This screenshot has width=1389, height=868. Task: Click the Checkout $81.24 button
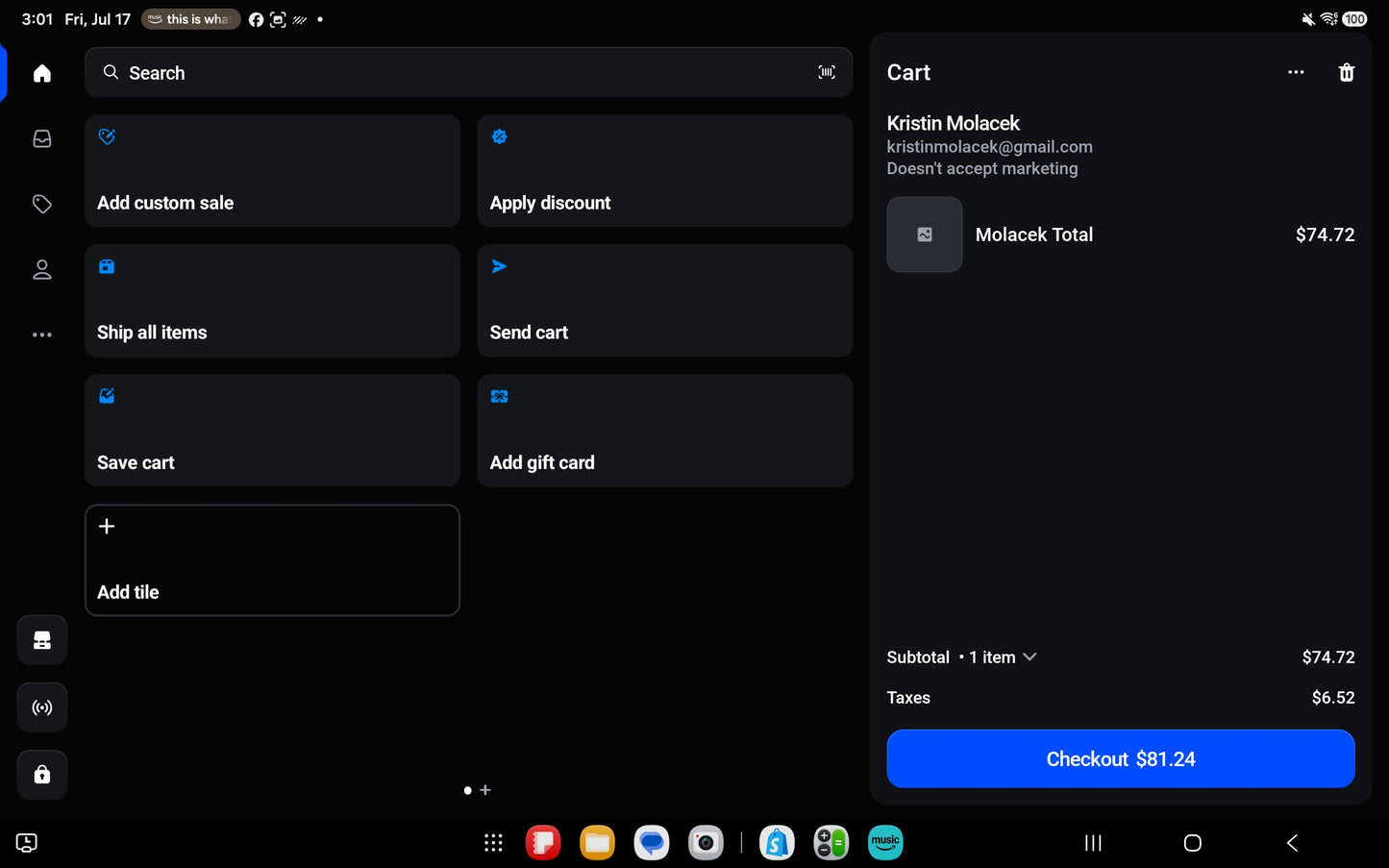pos(1121,758)
